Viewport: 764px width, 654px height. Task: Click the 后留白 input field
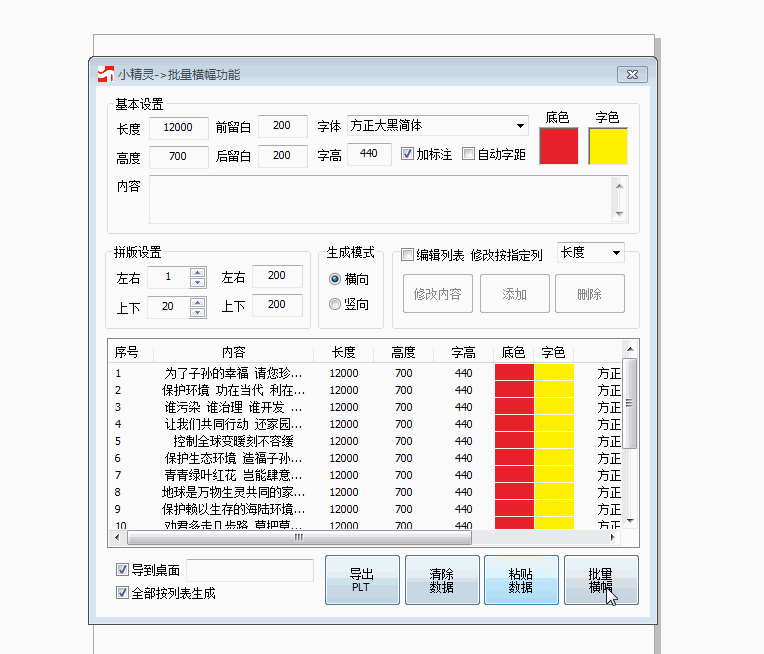click(x=283, y=156)
